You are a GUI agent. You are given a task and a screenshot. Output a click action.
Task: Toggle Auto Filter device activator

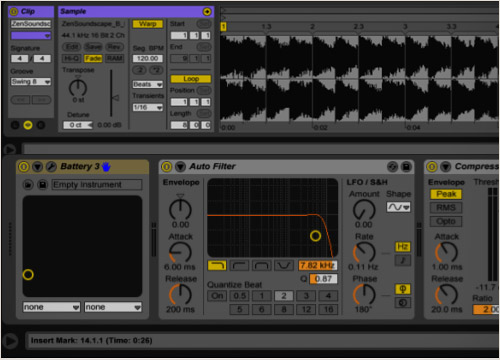167,166
